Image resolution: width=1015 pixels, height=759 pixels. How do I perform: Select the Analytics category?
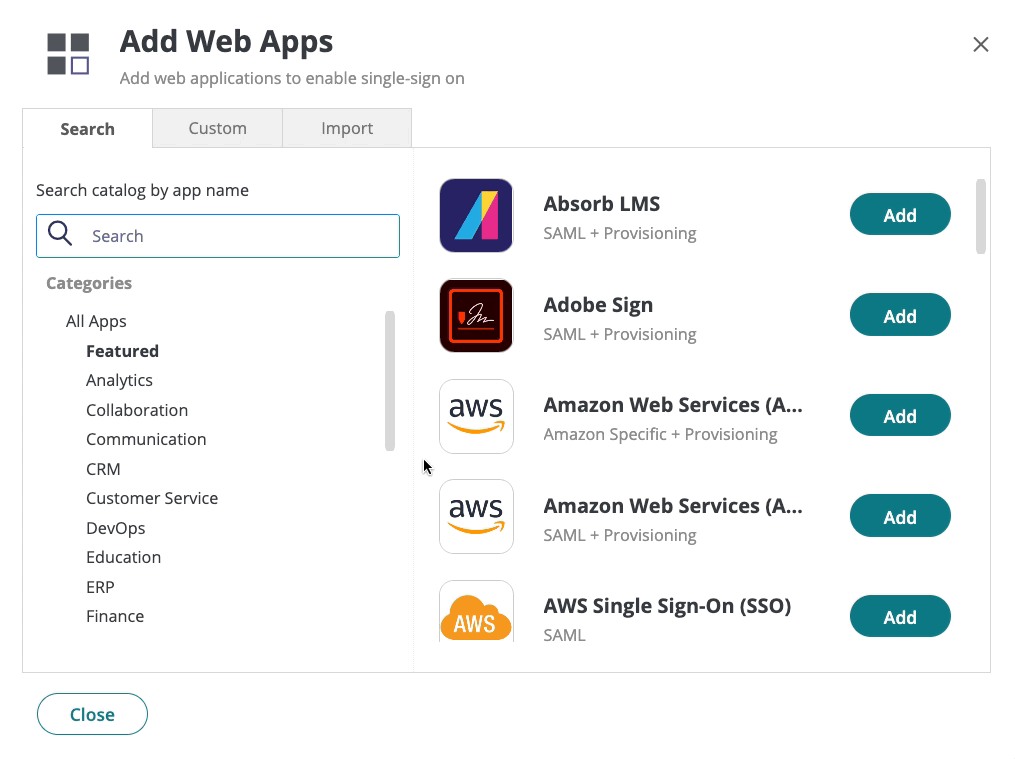pyautogui.click(x=119, y=380)
